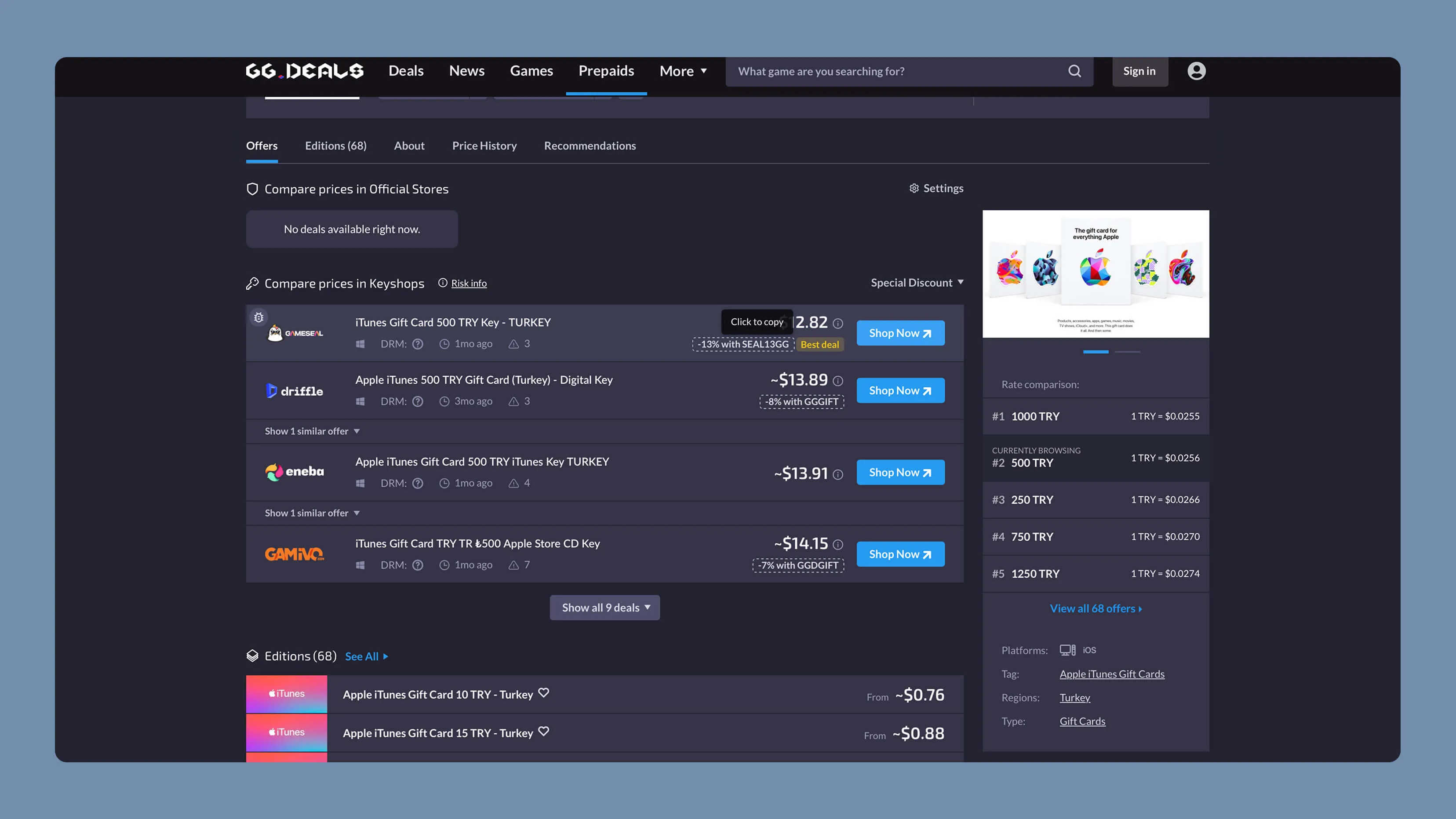This screenshot has height=819, width=1456.
Task: Add 10 TRY gift card to wishlist
Action: tap(544, 692)
